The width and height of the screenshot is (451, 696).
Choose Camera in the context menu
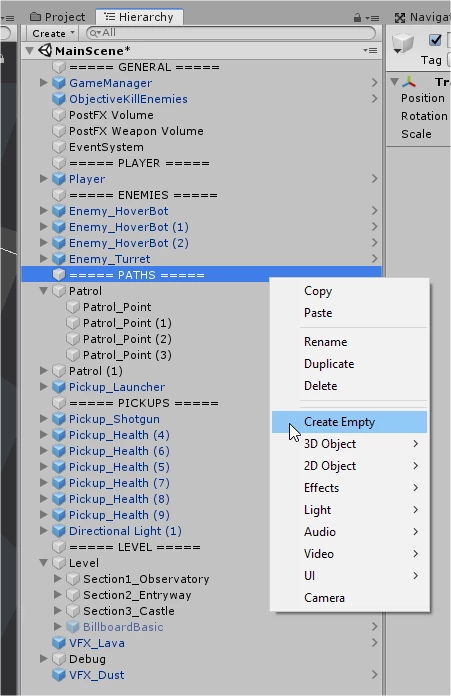click(x=349, y=598)
